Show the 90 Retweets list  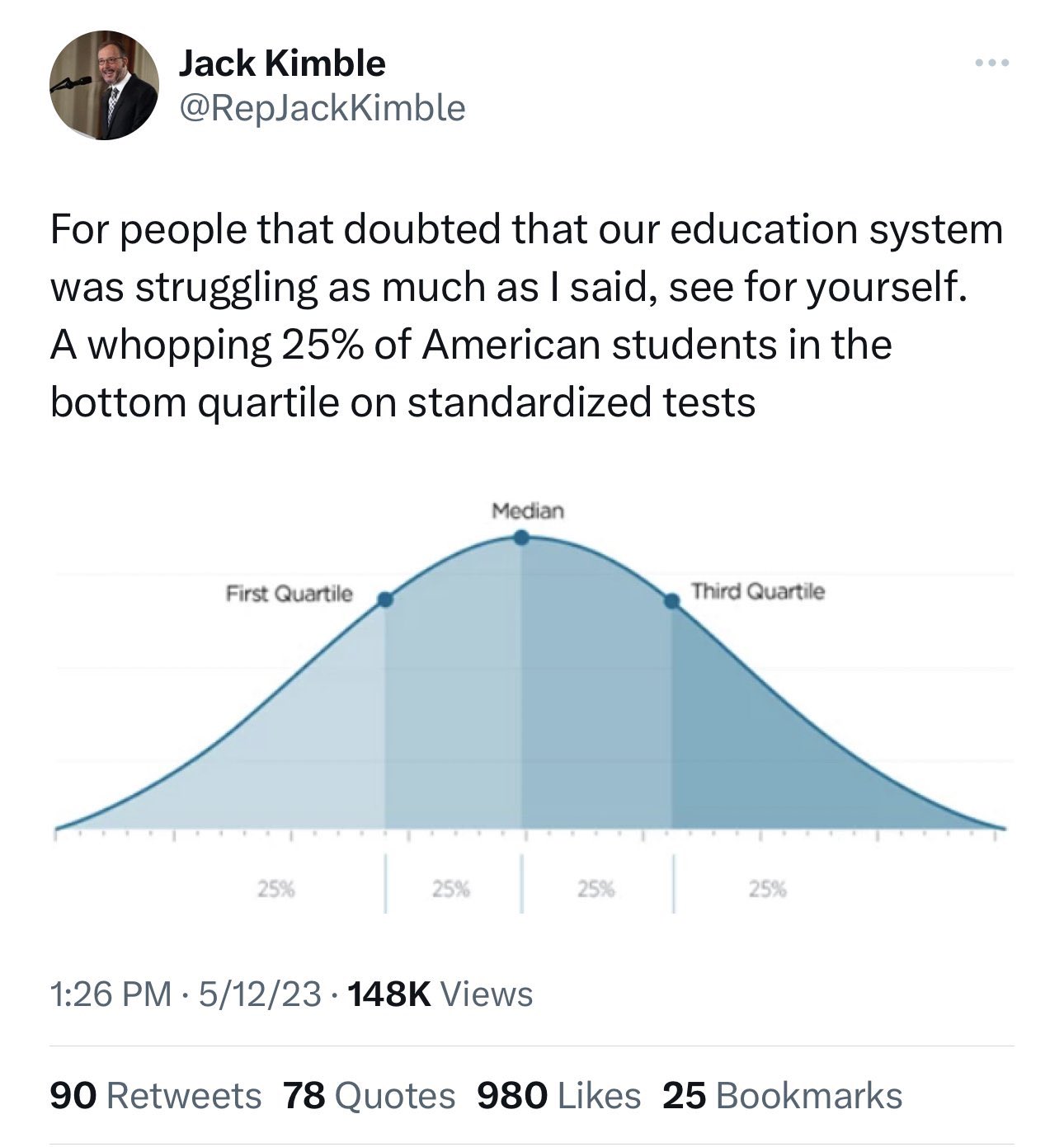[155, 1096]
